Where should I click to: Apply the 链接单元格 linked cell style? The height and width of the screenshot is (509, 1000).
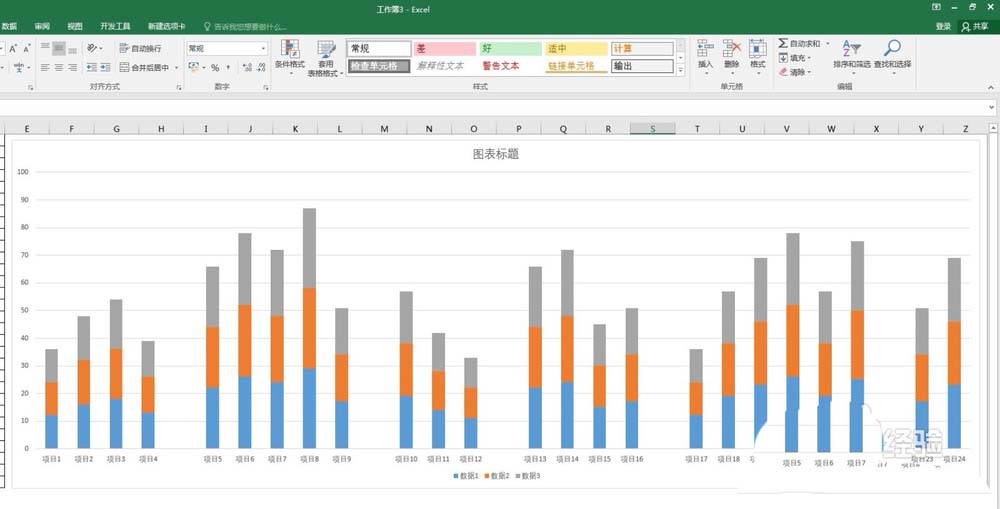point(576,66)
